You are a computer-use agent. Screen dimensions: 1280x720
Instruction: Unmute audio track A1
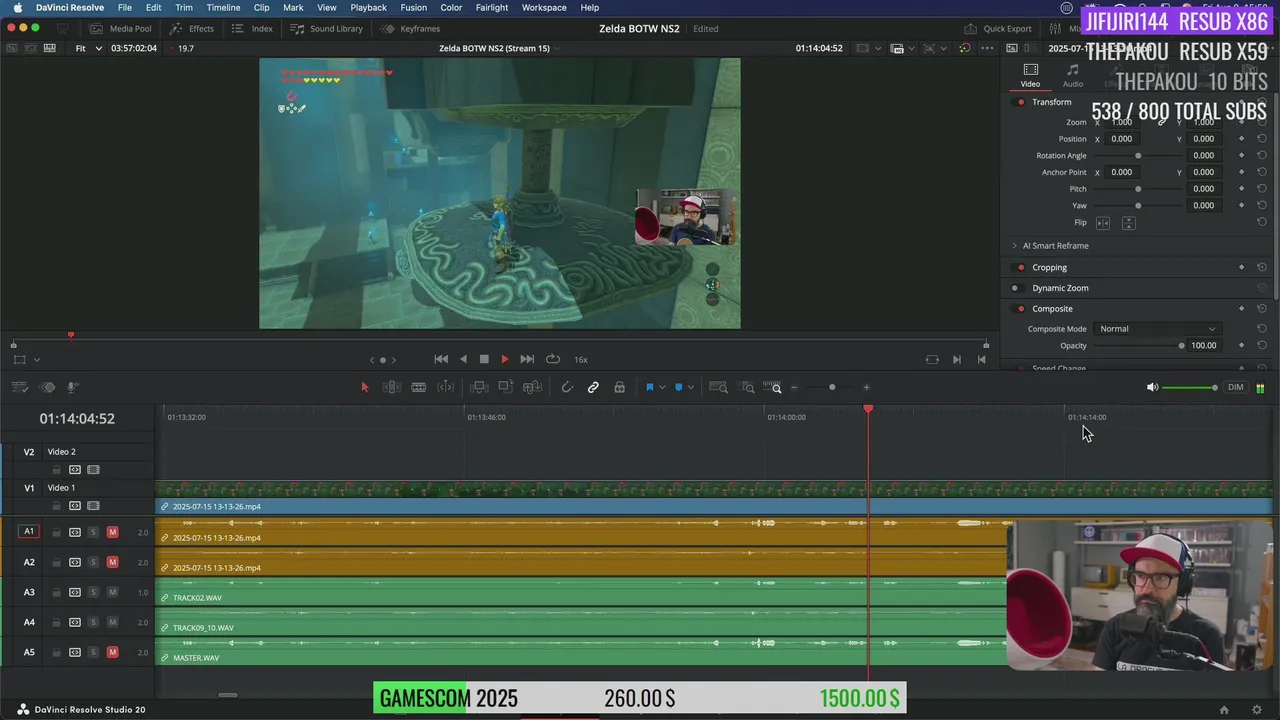[x=112, y=532]
